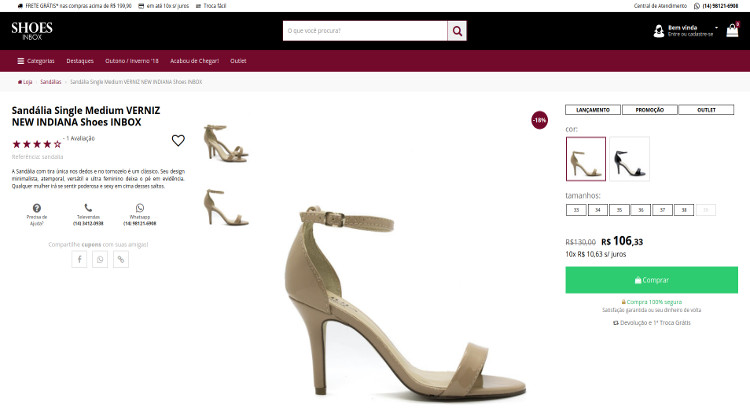Select the greyed-out last size option
This screenshot has height=410, width=750.
(x=706, y=210)
